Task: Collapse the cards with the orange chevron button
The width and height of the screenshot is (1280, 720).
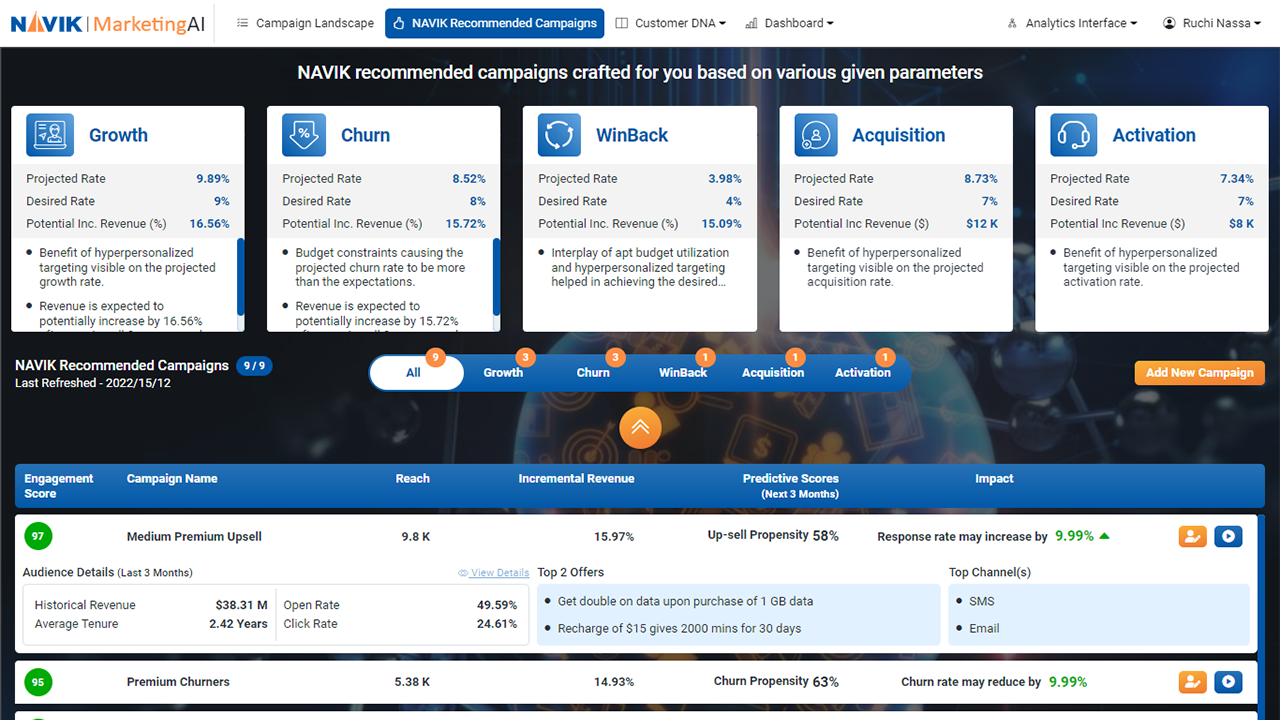Action: click(x=640, y=427)
